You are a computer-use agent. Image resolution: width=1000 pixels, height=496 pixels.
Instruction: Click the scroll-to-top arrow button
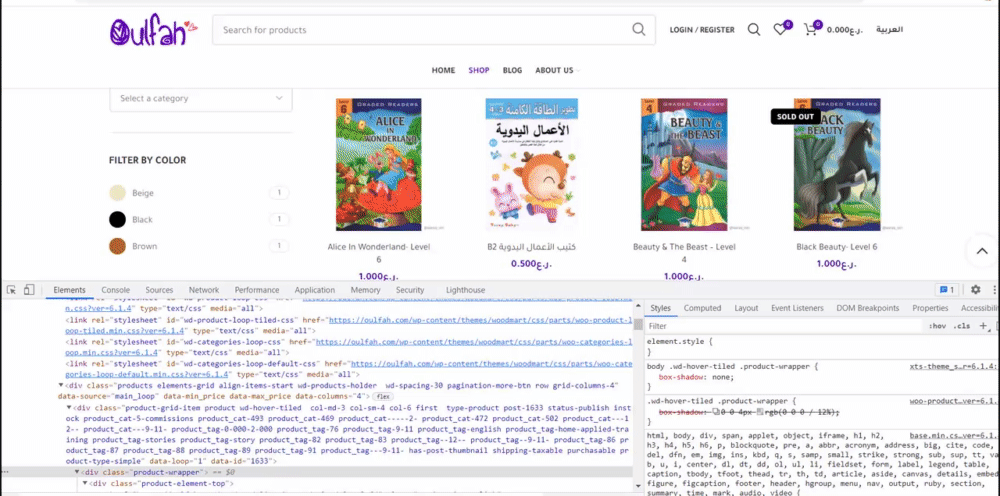[x=982, y=251]
